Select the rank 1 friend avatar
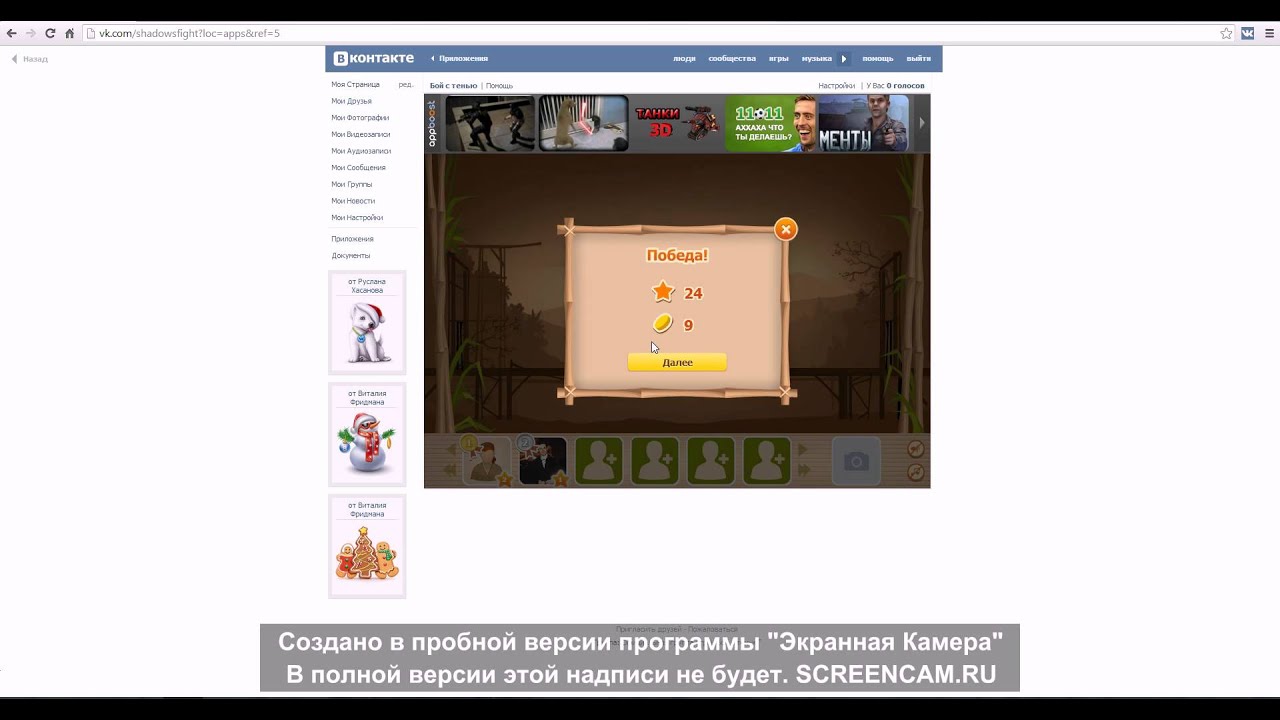Image resolution: width=1280 pixels, height=720 pixels. (487, 461)
